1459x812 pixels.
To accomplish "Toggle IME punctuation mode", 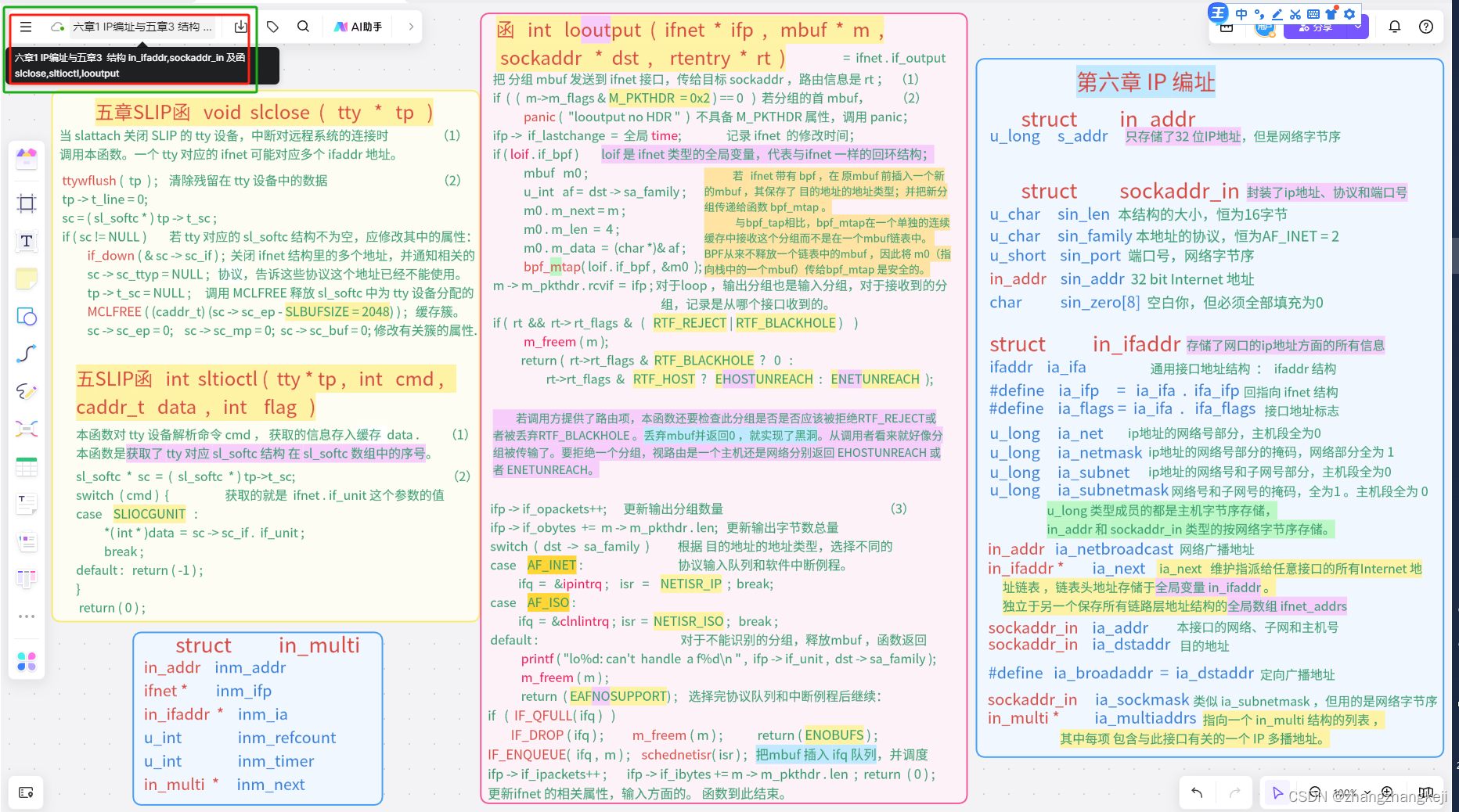I will click(1259, 14).
